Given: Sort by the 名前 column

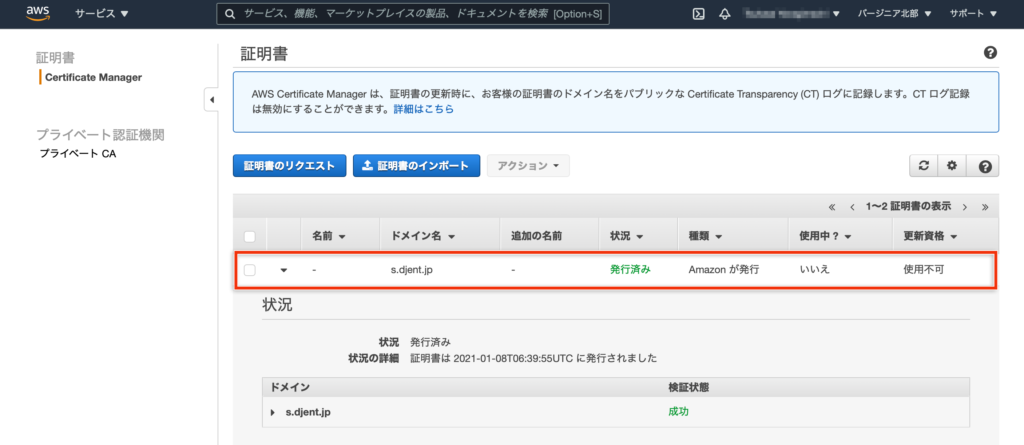Looking at the screenshot, I should [x=328, y=237].
